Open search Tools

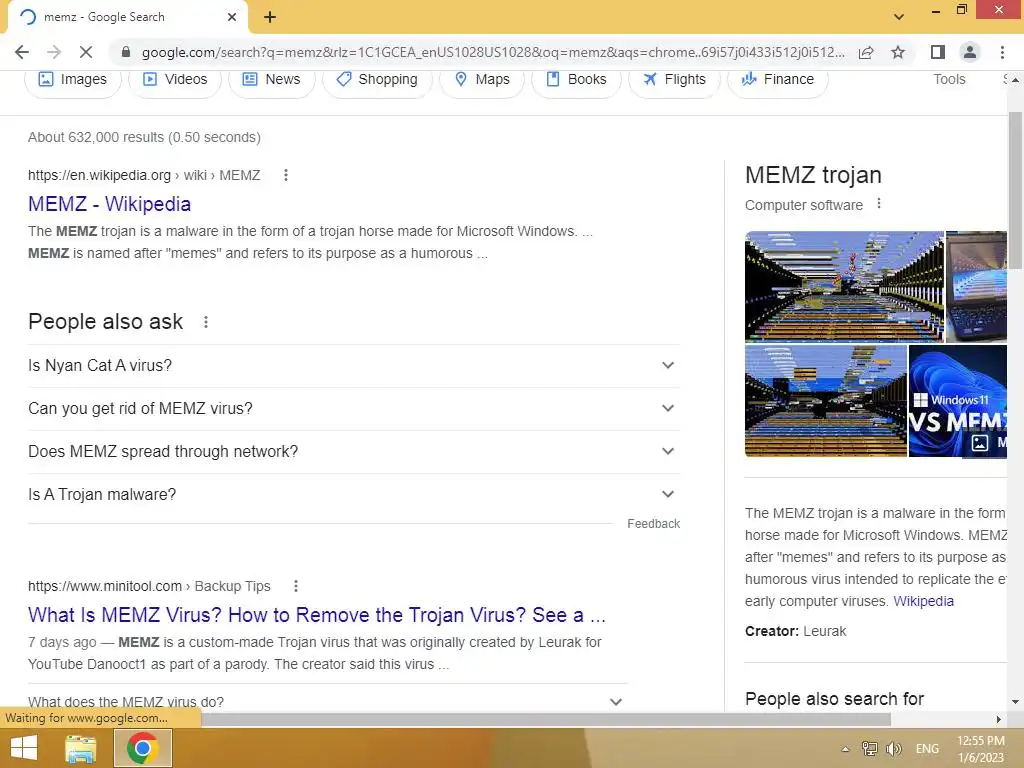tap(949, 80)
